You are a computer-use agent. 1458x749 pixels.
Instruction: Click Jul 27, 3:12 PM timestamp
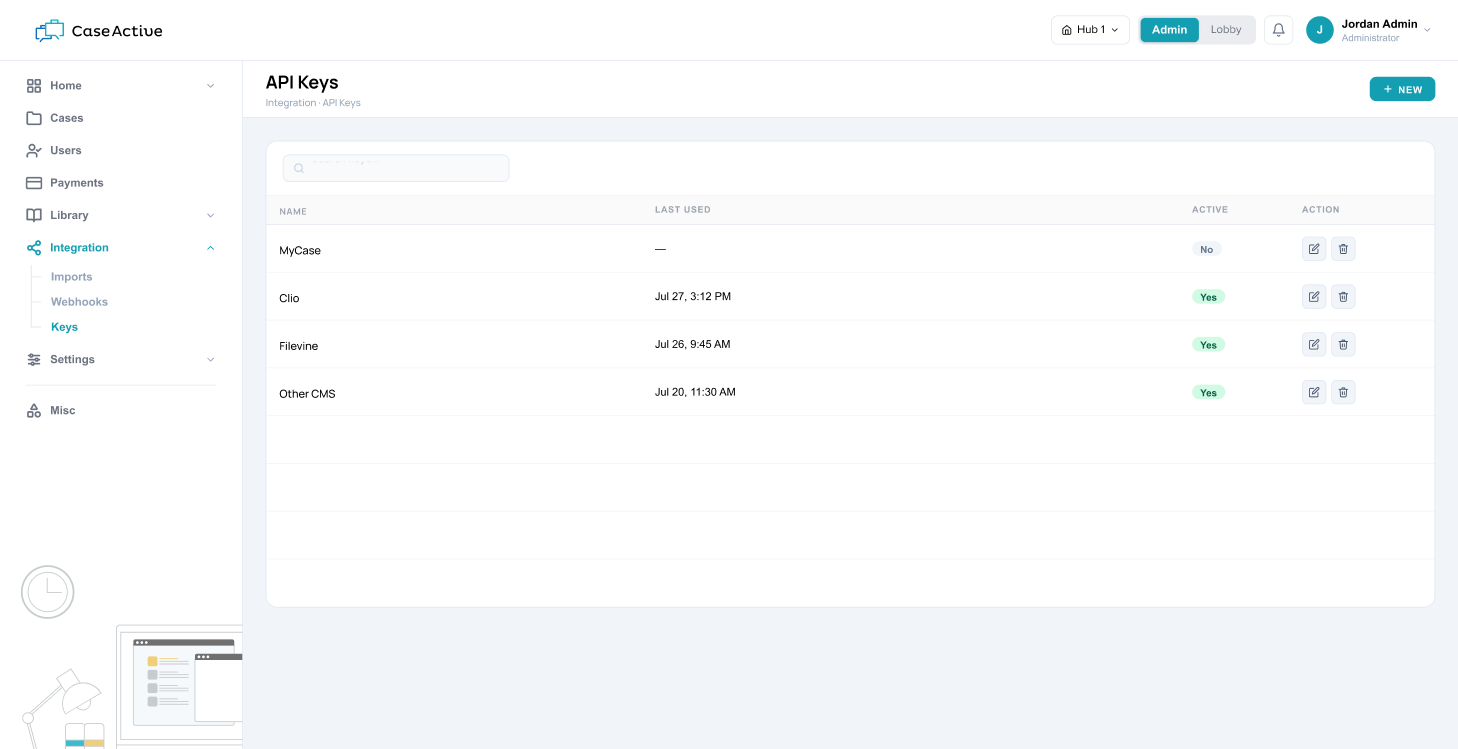pos(693,297)
